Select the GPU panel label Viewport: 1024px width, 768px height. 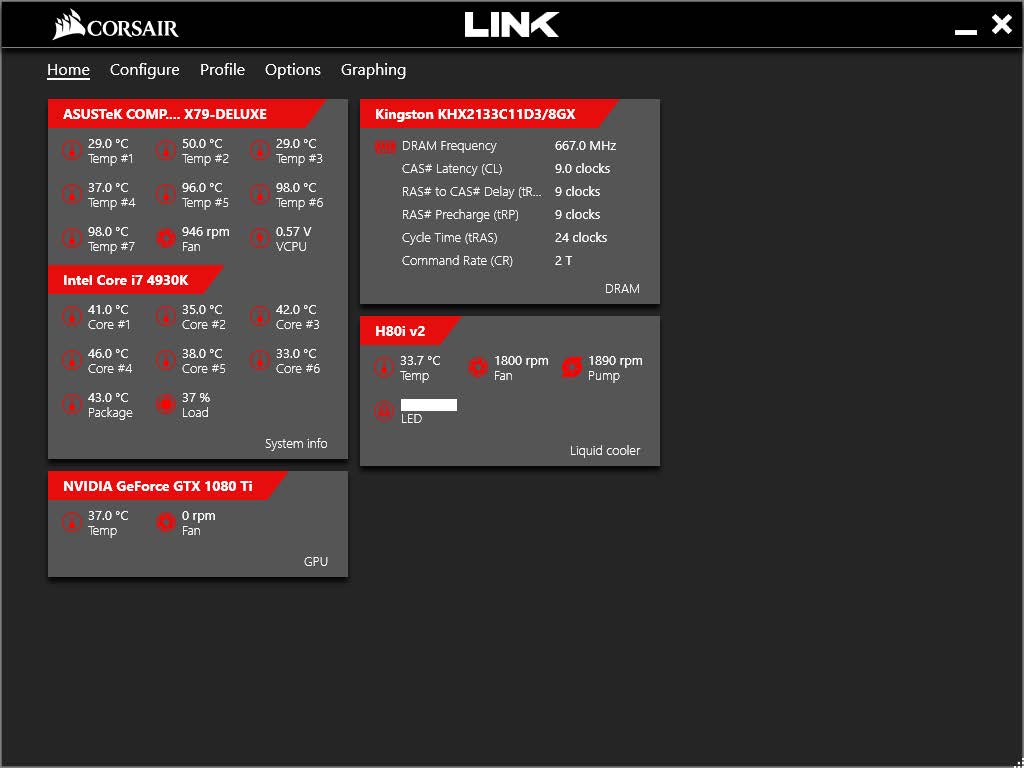click(x=316, y=562)
